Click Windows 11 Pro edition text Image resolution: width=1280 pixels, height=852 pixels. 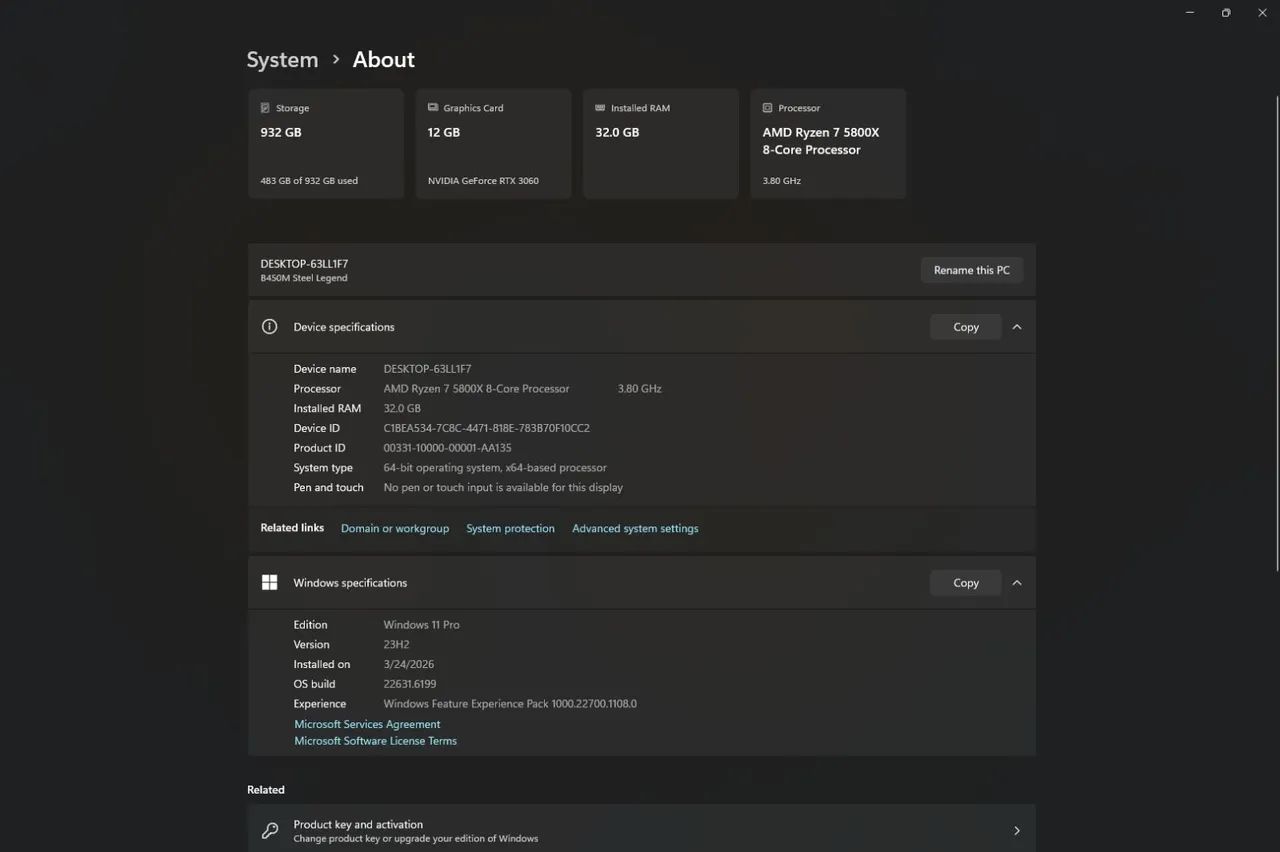click(422, 625)
